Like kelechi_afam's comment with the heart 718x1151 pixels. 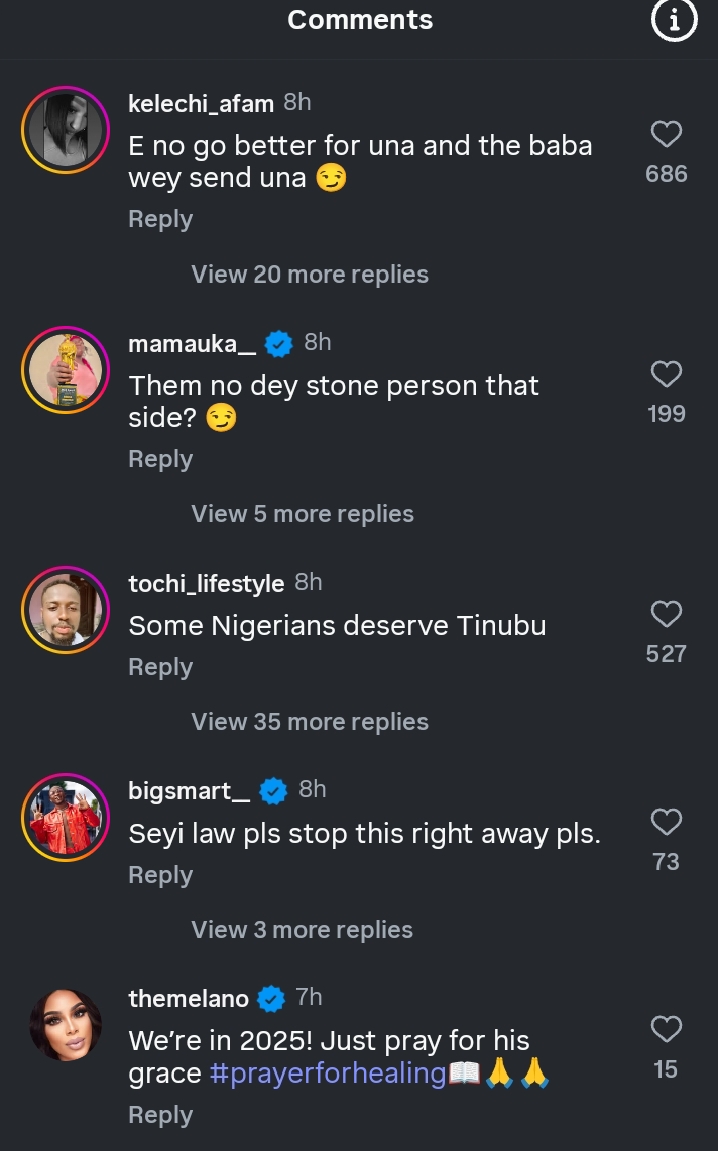click(666, 134)
